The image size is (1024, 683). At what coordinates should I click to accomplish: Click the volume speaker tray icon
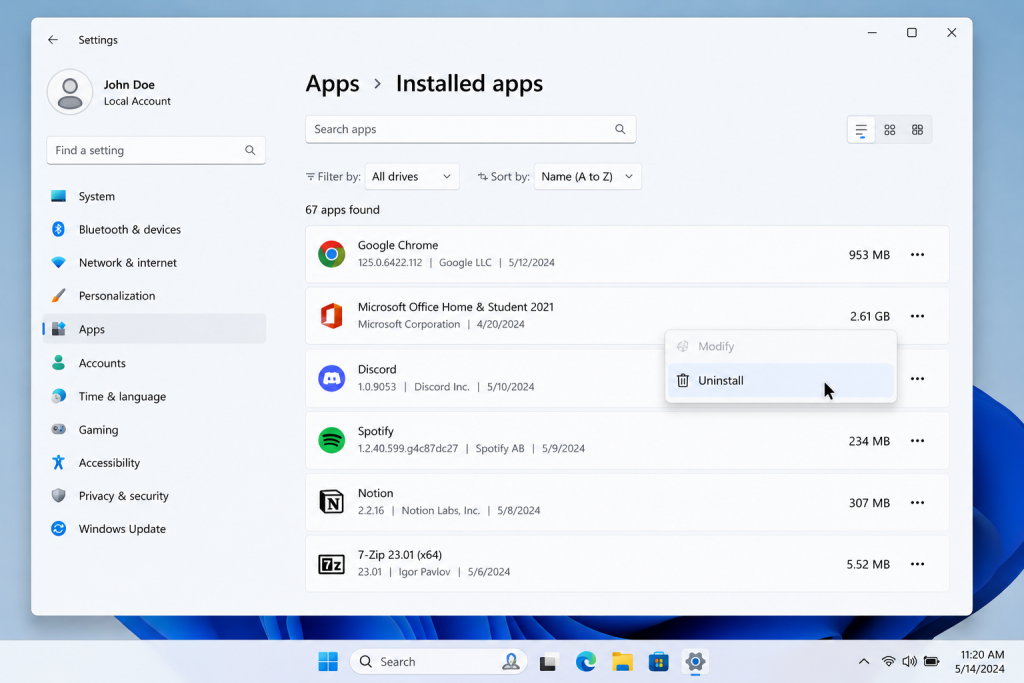coord(909,661)
